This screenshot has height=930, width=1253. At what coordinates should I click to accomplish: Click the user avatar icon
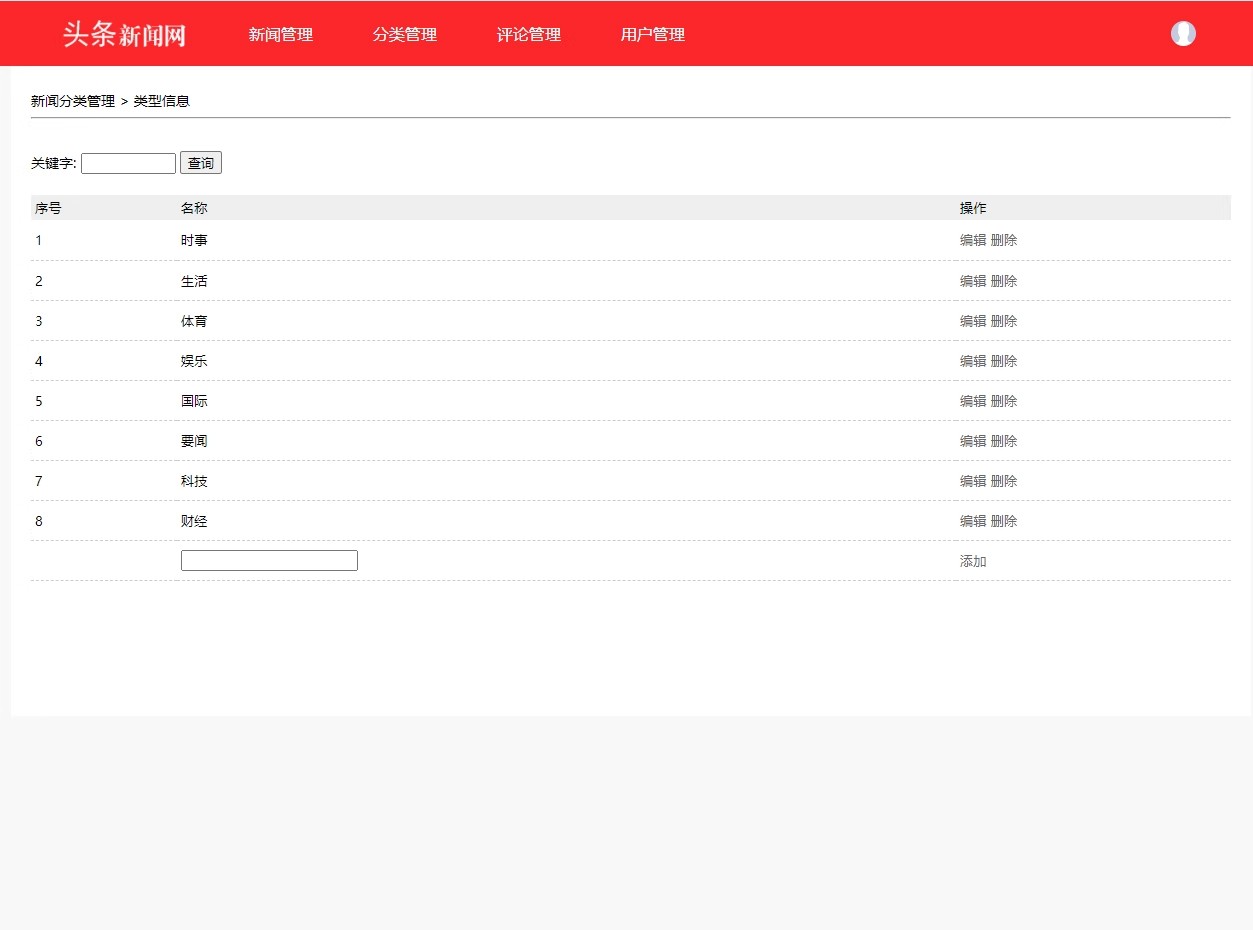pos(1183,34)
